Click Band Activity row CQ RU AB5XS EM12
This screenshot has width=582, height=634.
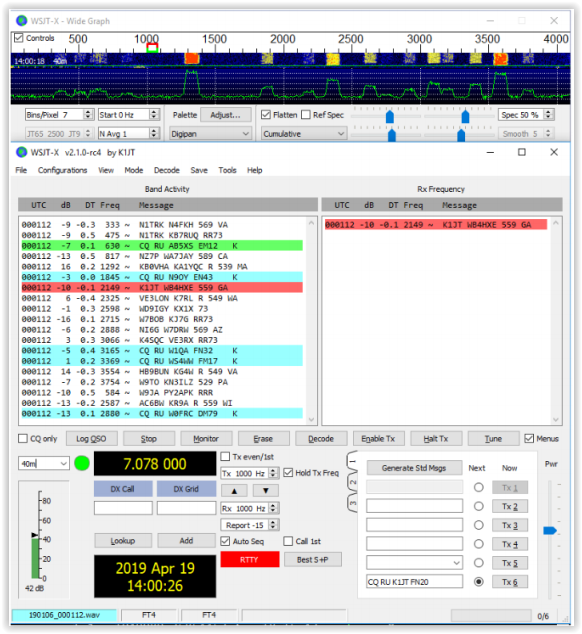click(x=162, y=246)
